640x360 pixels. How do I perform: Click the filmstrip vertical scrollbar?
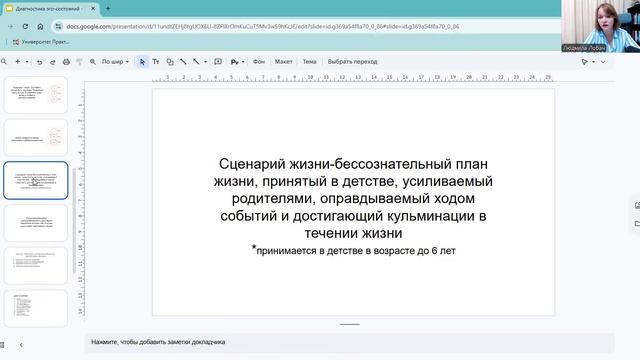click(74, 220)
